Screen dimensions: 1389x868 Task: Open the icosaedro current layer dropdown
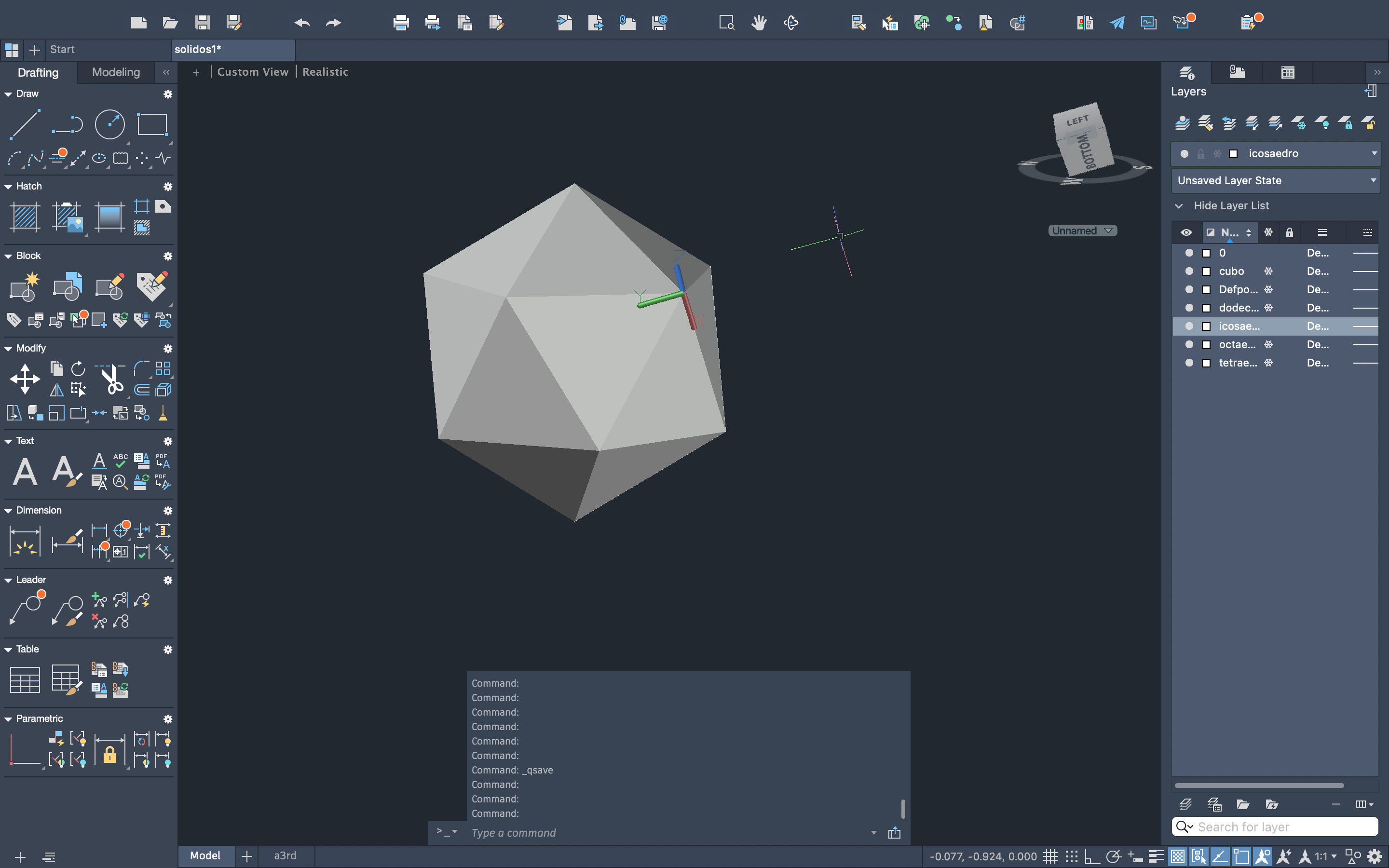pyautogui.click(x=1374, y=153)
